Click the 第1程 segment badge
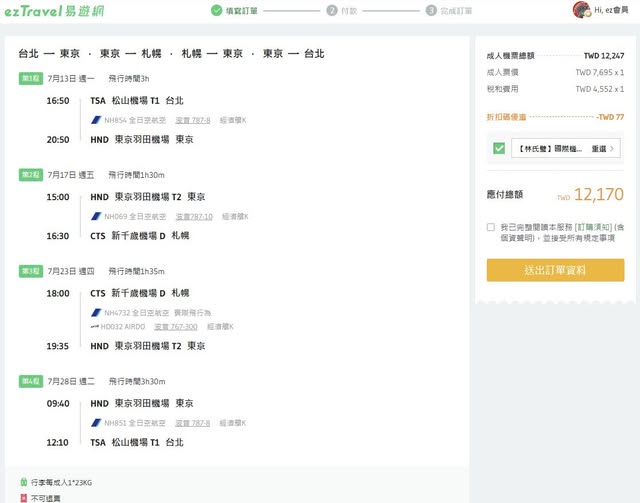640x503 pixels. (30, 78)
